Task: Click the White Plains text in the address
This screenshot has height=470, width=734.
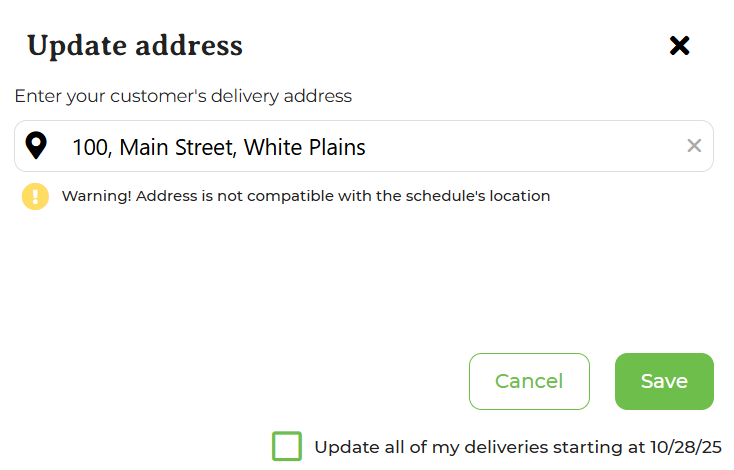Action: point(305,147)
